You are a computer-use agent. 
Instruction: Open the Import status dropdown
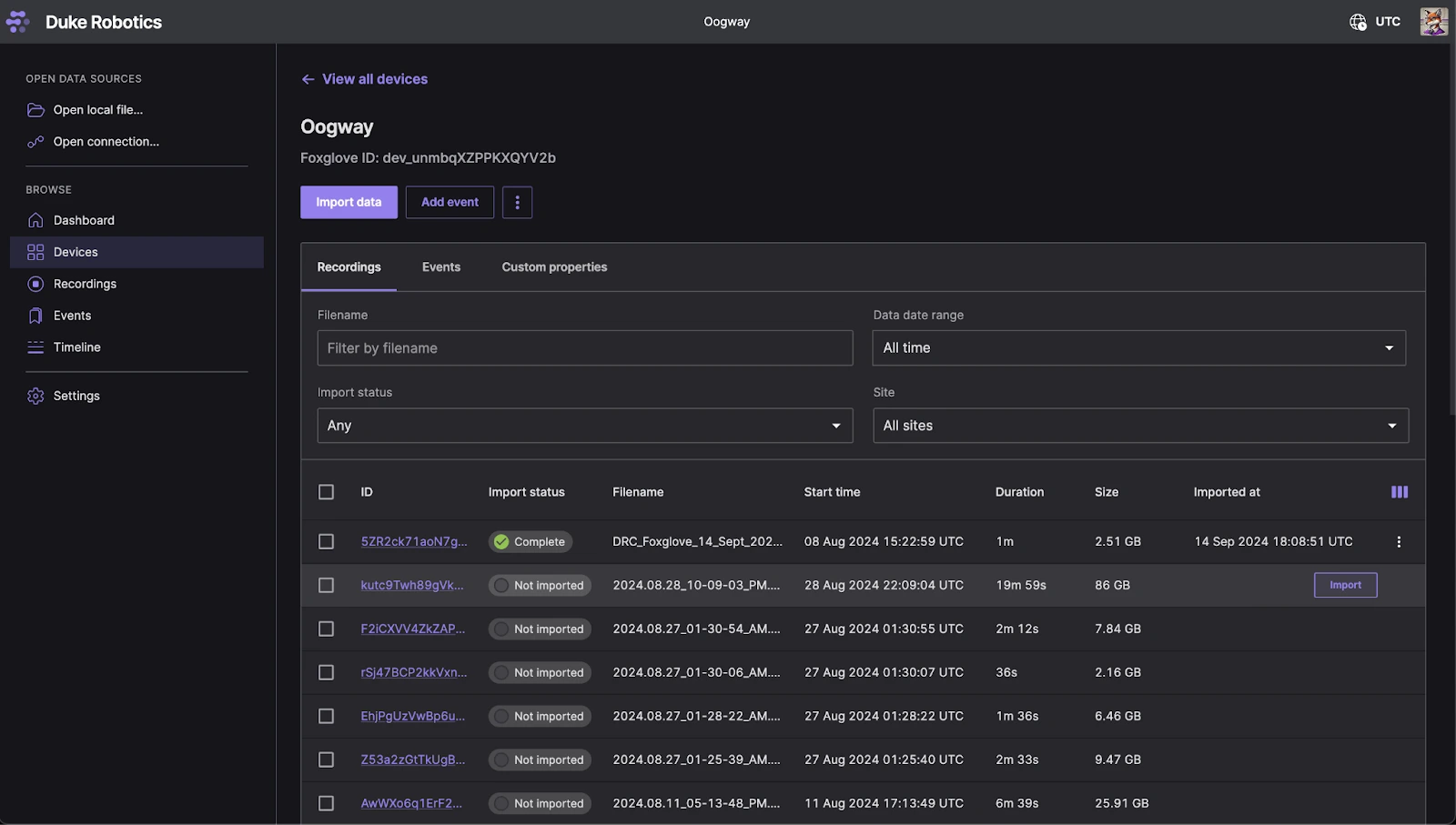(584, 426)
